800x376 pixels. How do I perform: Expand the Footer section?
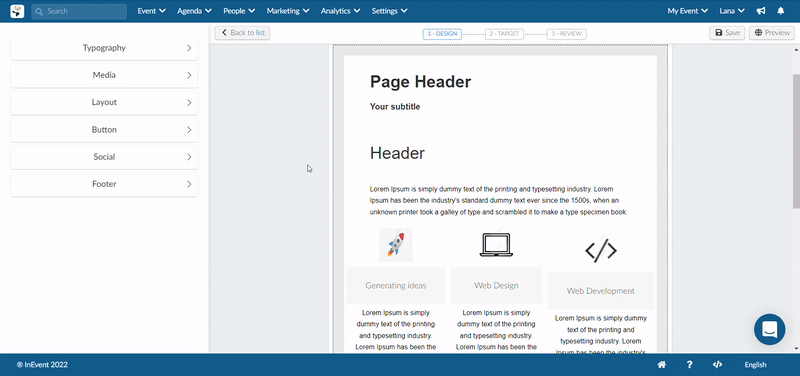tap(104, 184)
